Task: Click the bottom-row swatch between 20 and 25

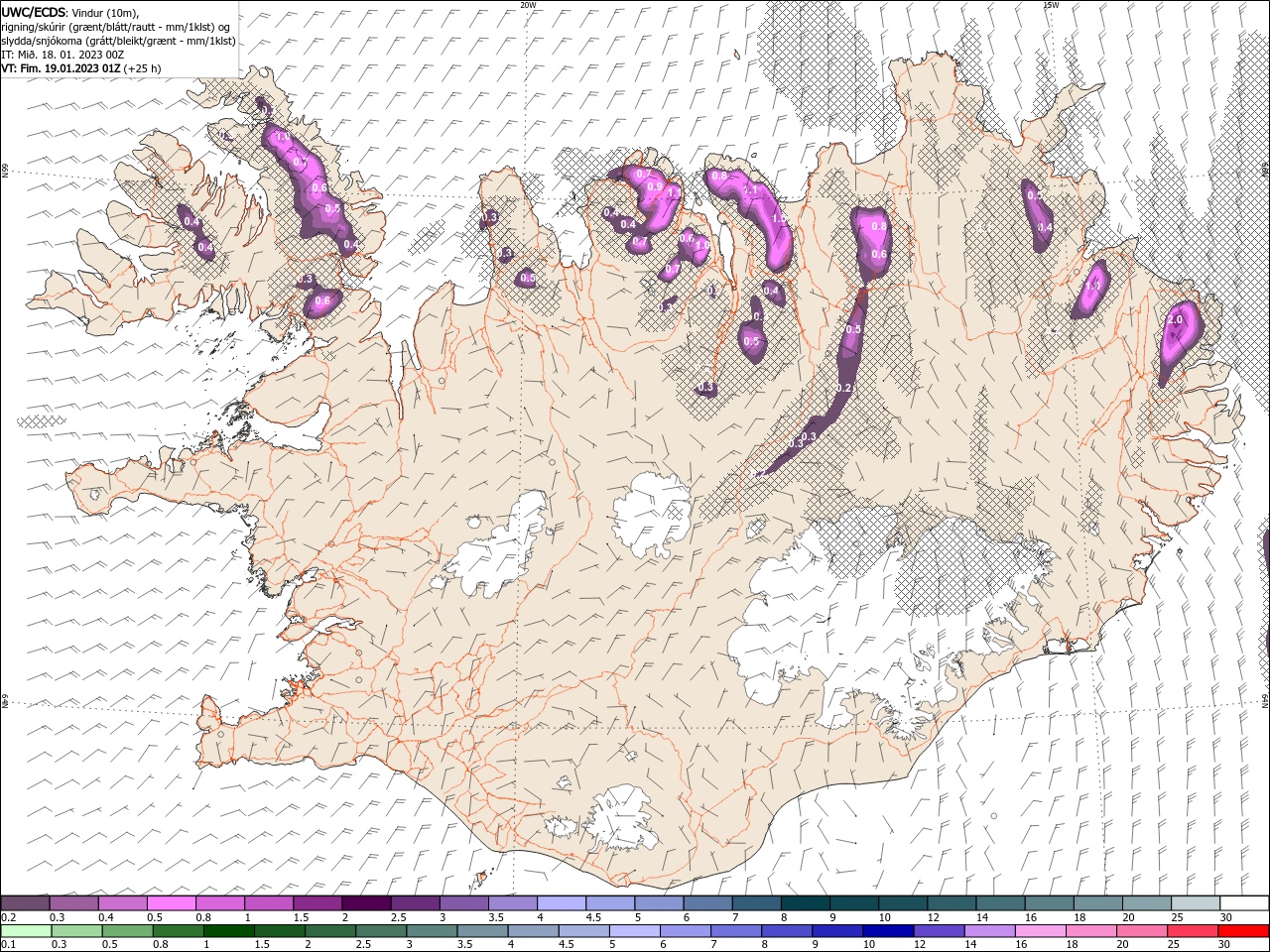Action: [x=1140, y=931]
